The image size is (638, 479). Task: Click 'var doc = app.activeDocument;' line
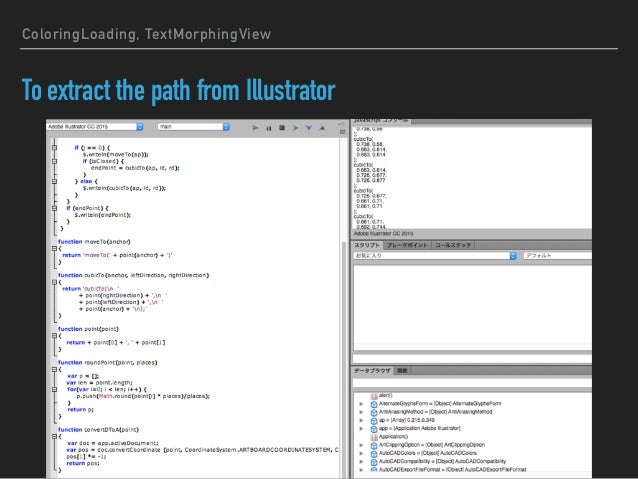(113, 443)
